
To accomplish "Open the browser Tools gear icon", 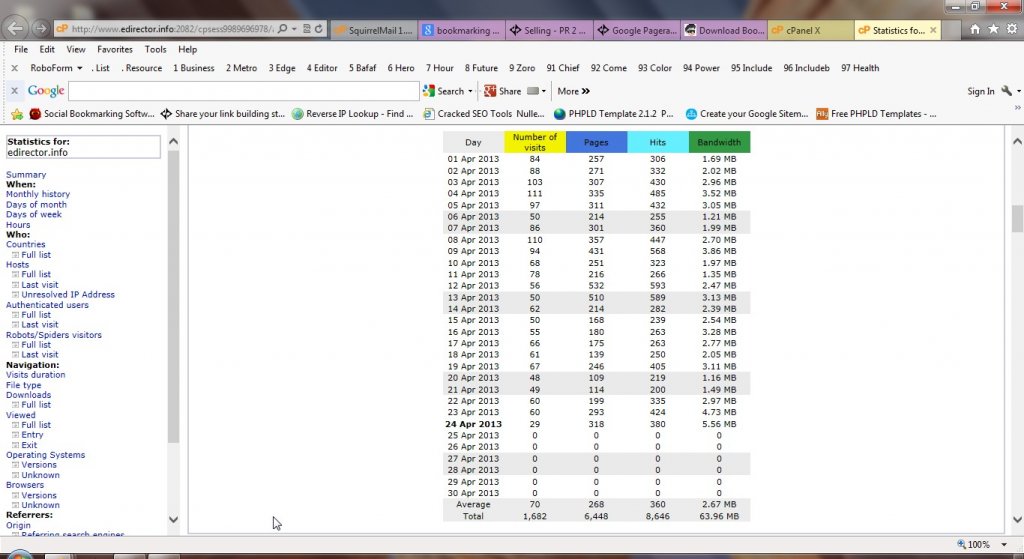I will click(x=1012, y=29).
